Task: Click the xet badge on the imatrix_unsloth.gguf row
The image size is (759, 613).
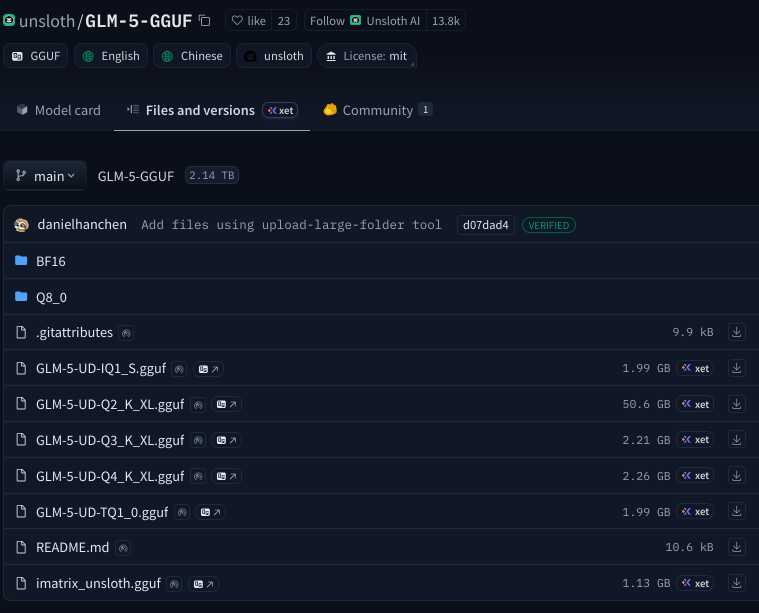Action: 695,583
